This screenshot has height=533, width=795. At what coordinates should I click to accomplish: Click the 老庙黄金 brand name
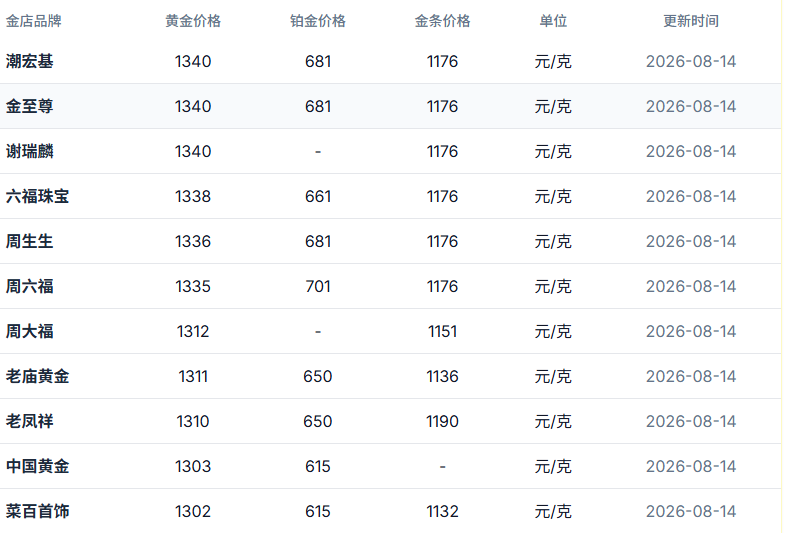[38, 376]
